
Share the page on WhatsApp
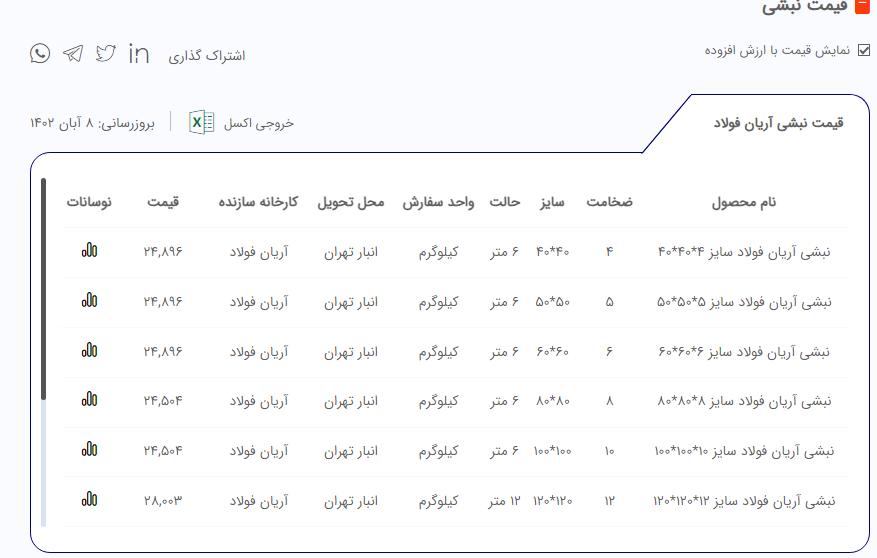point(40,53)
